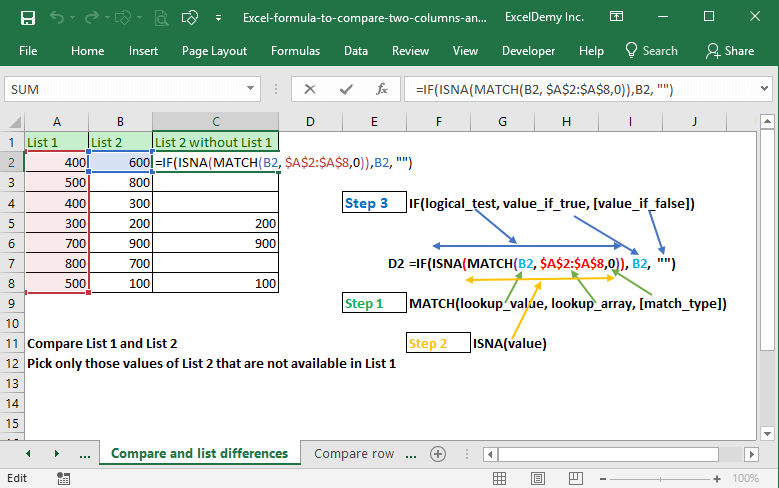Viewport: 779px width, 488px height.
Task: Open the View ribbon tab
Action: click(x=465, y=51)
